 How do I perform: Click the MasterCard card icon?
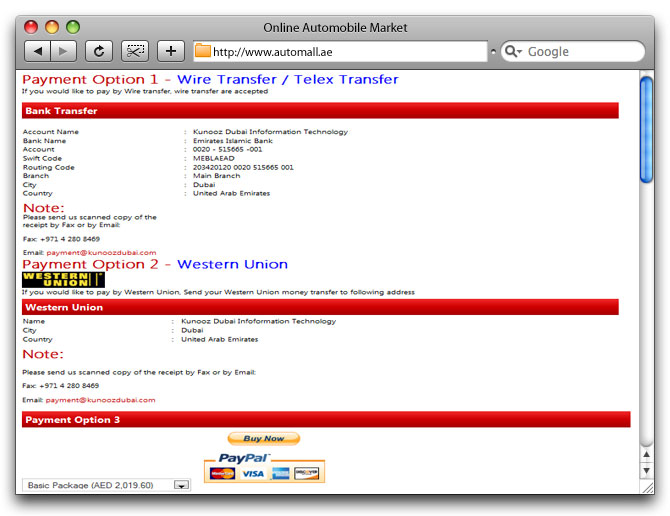[x=222, y=473]
